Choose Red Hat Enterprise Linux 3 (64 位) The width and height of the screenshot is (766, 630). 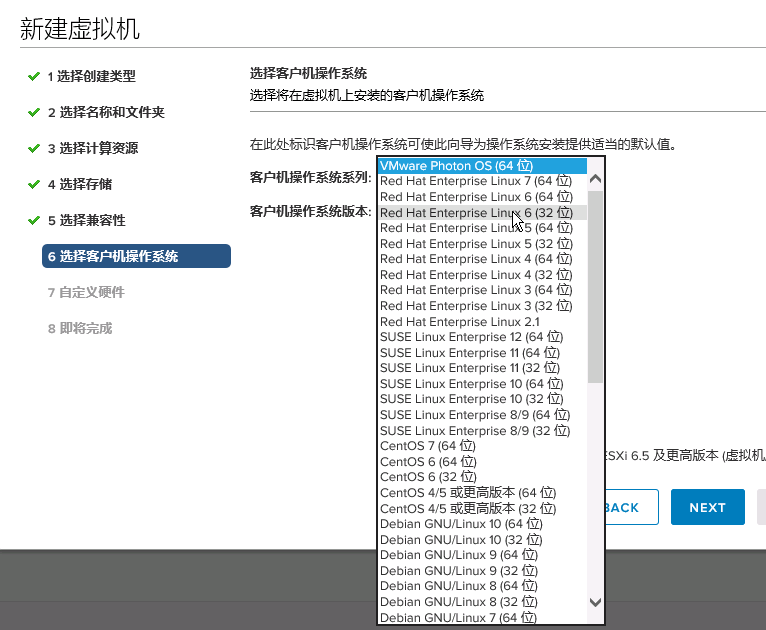[x=483, y=290]
